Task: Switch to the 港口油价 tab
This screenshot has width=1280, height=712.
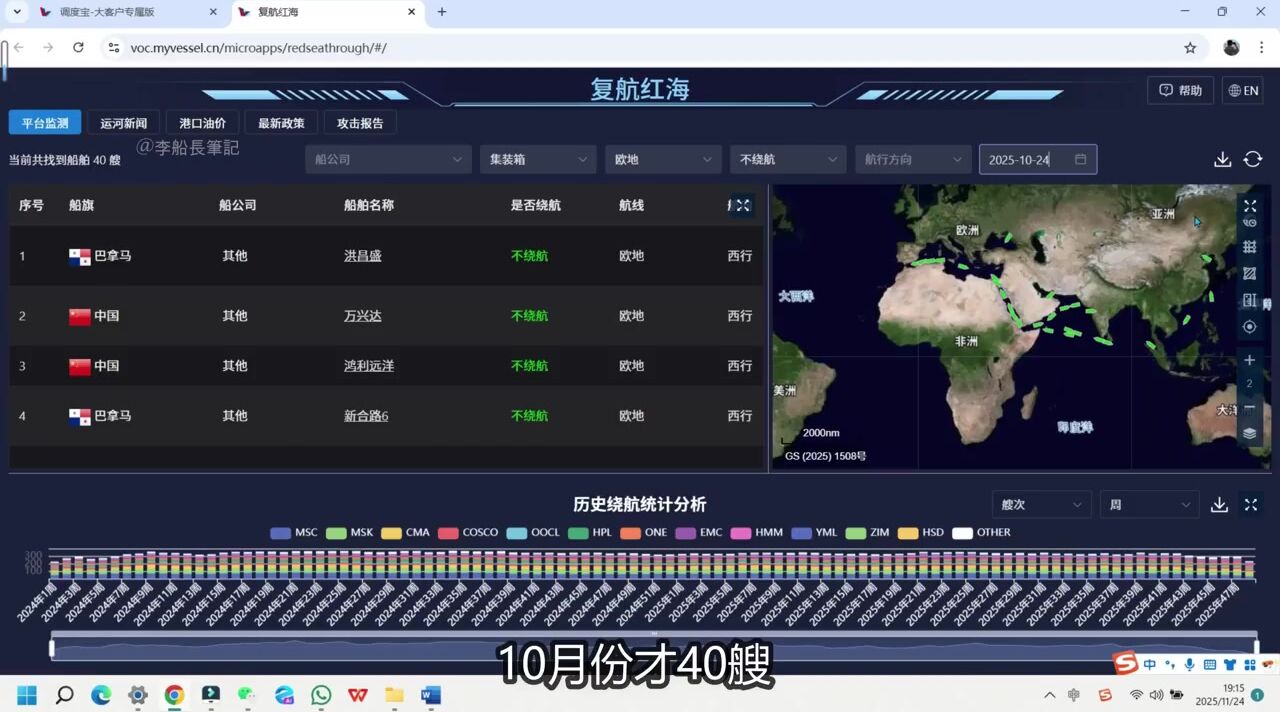Action: (x=202, y=123)
